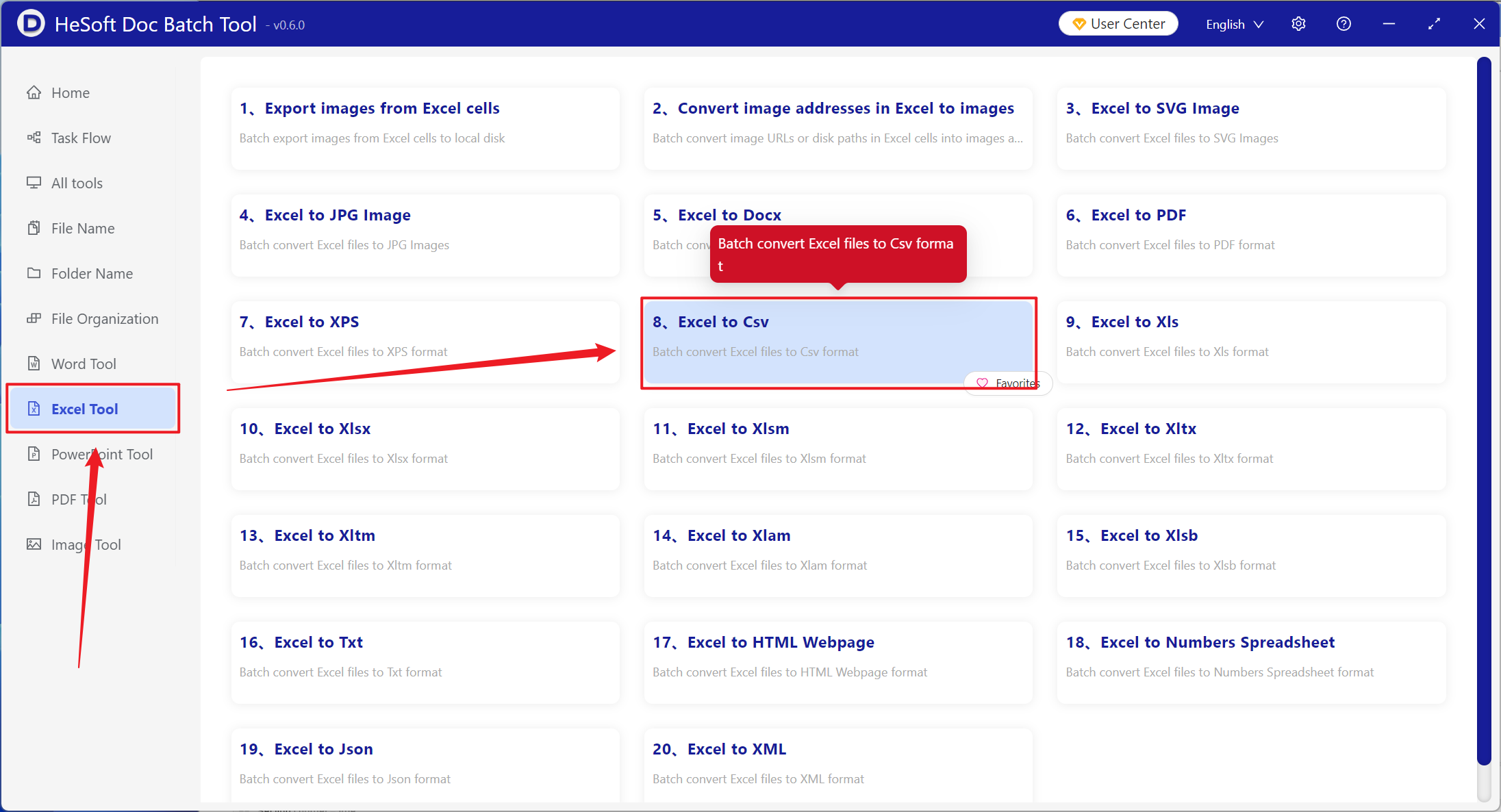Select Excel Tool in sidebar
The width and height of the screenshot is (1501, 812).
tap(93, 409)
